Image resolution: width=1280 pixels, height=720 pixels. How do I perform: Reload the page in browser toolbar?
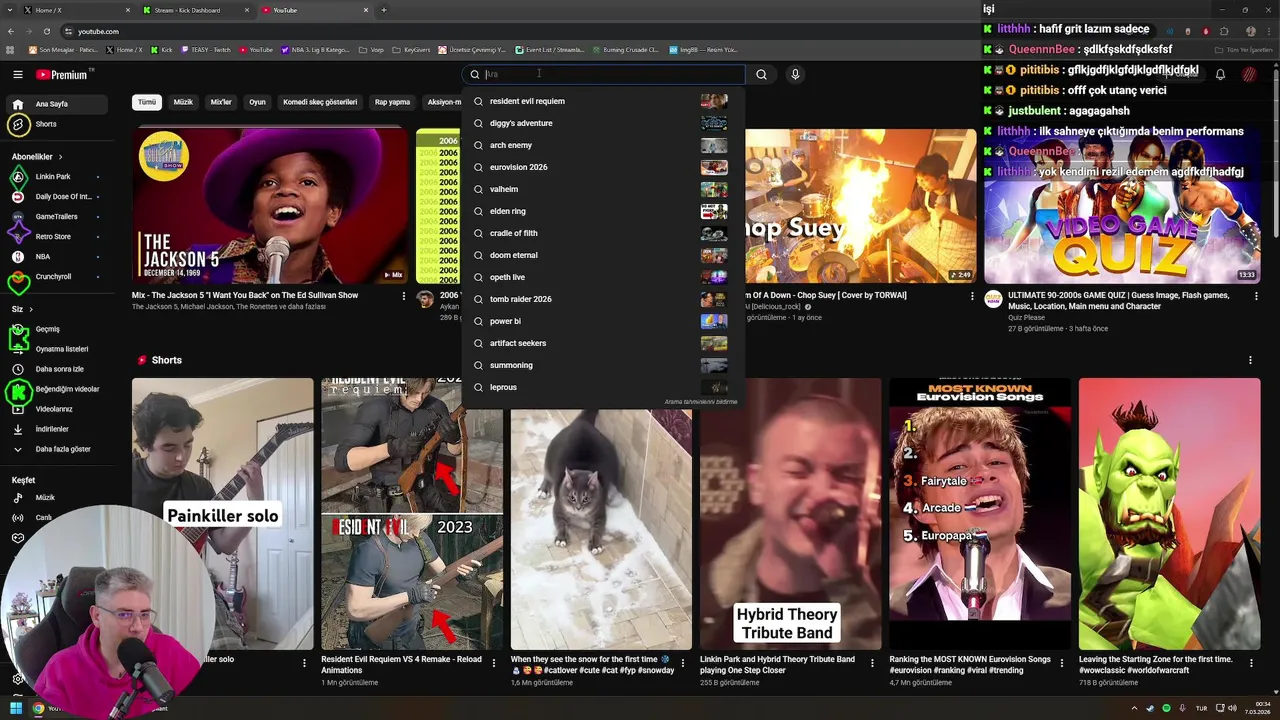click(47, 31)
